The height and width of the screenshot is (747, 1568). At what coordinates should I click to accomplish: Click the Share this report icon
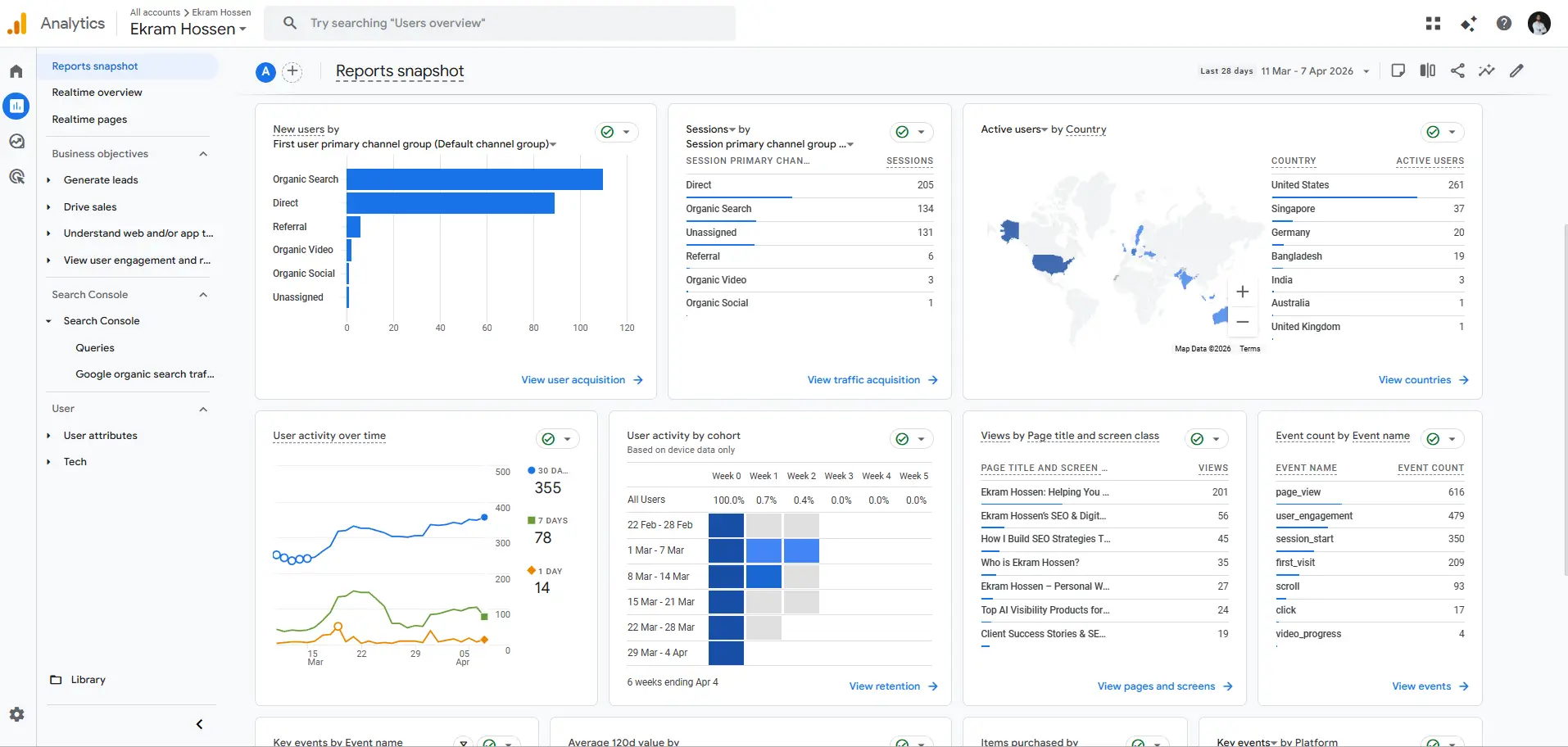coord(1457,70)
